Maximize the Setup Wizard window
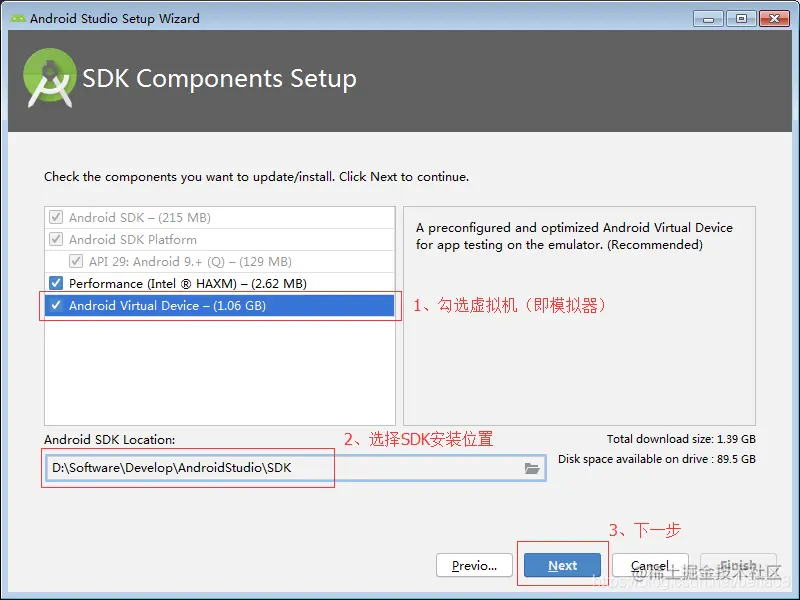The image size is (800, 600). point(741,19)
